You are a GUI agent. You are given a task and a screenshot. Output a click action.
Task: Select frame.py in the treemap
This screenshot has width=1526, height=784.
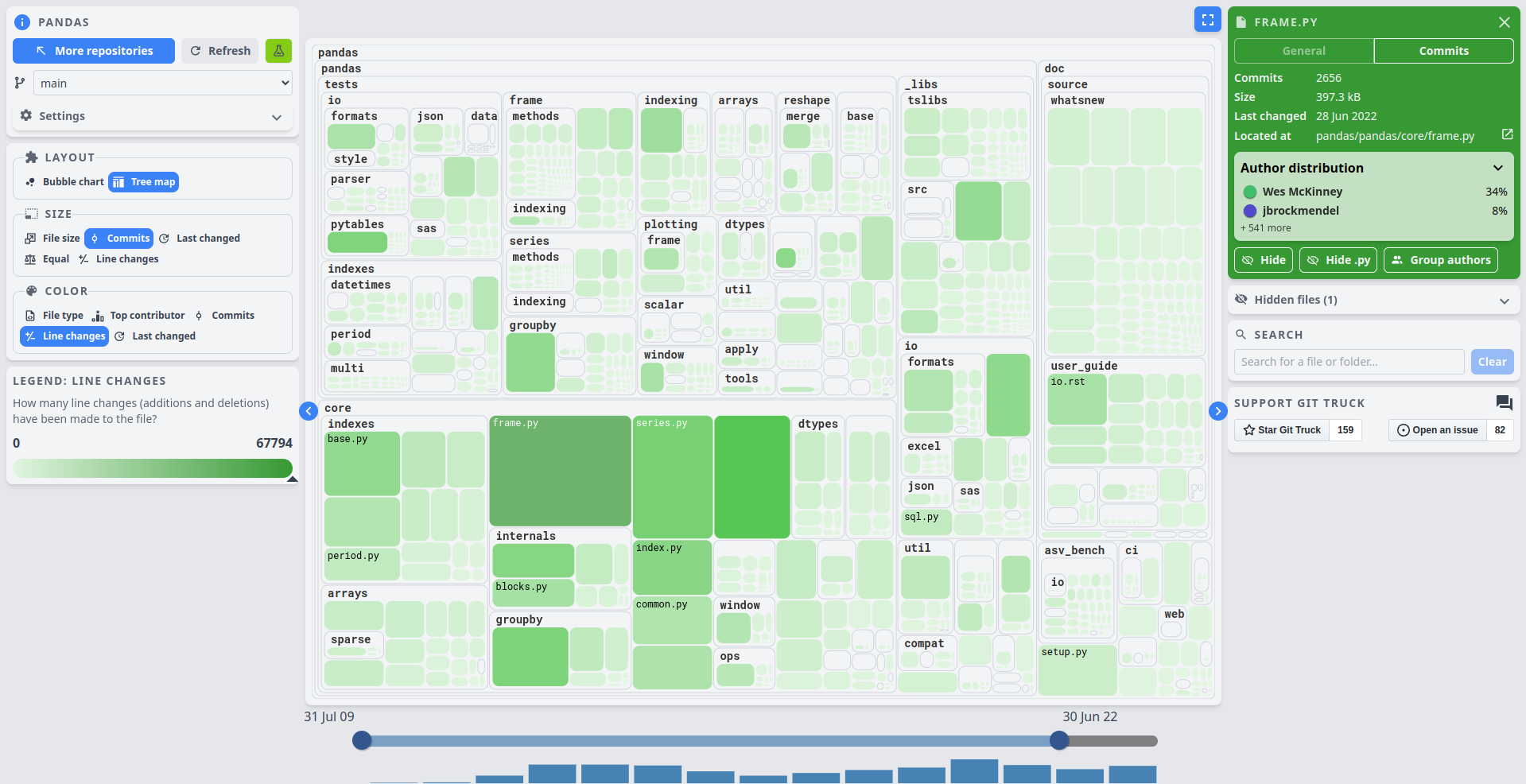[560, 471]
